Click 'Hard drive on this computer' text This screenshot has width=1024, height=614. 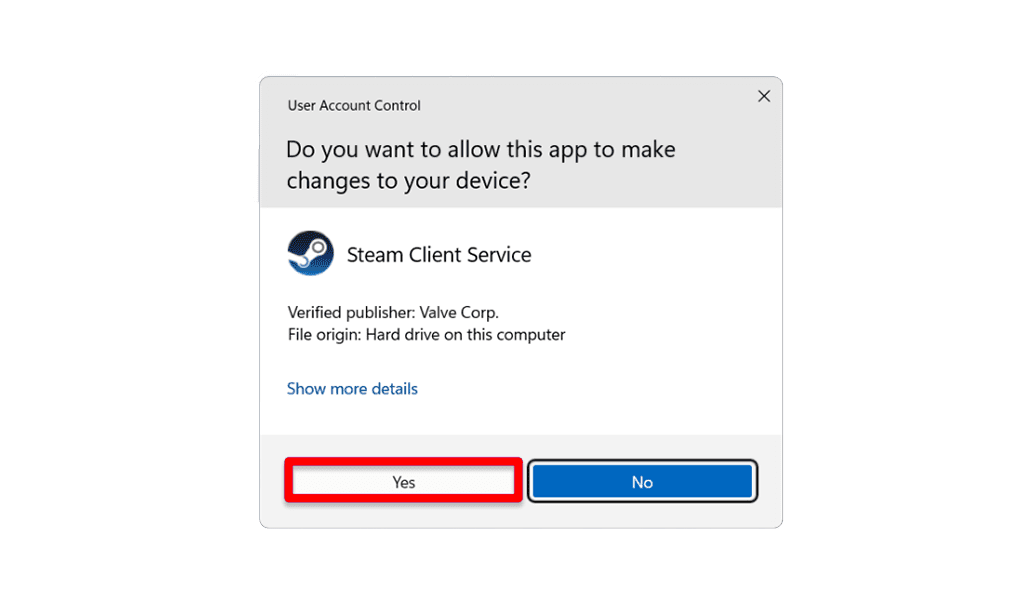[x=466, y=334]
